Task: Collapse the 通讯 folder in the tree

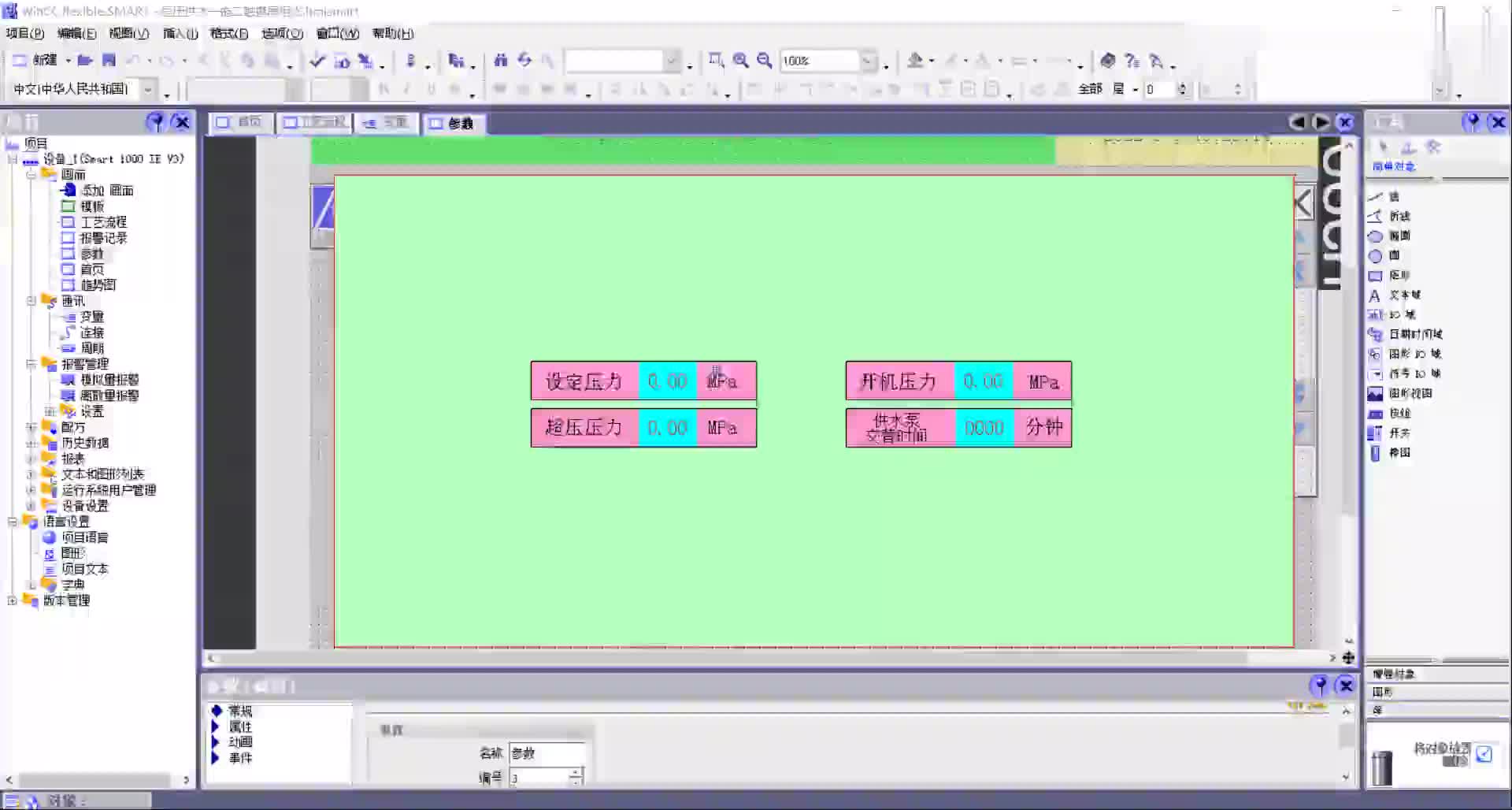Action: click(x=31, y=300)
